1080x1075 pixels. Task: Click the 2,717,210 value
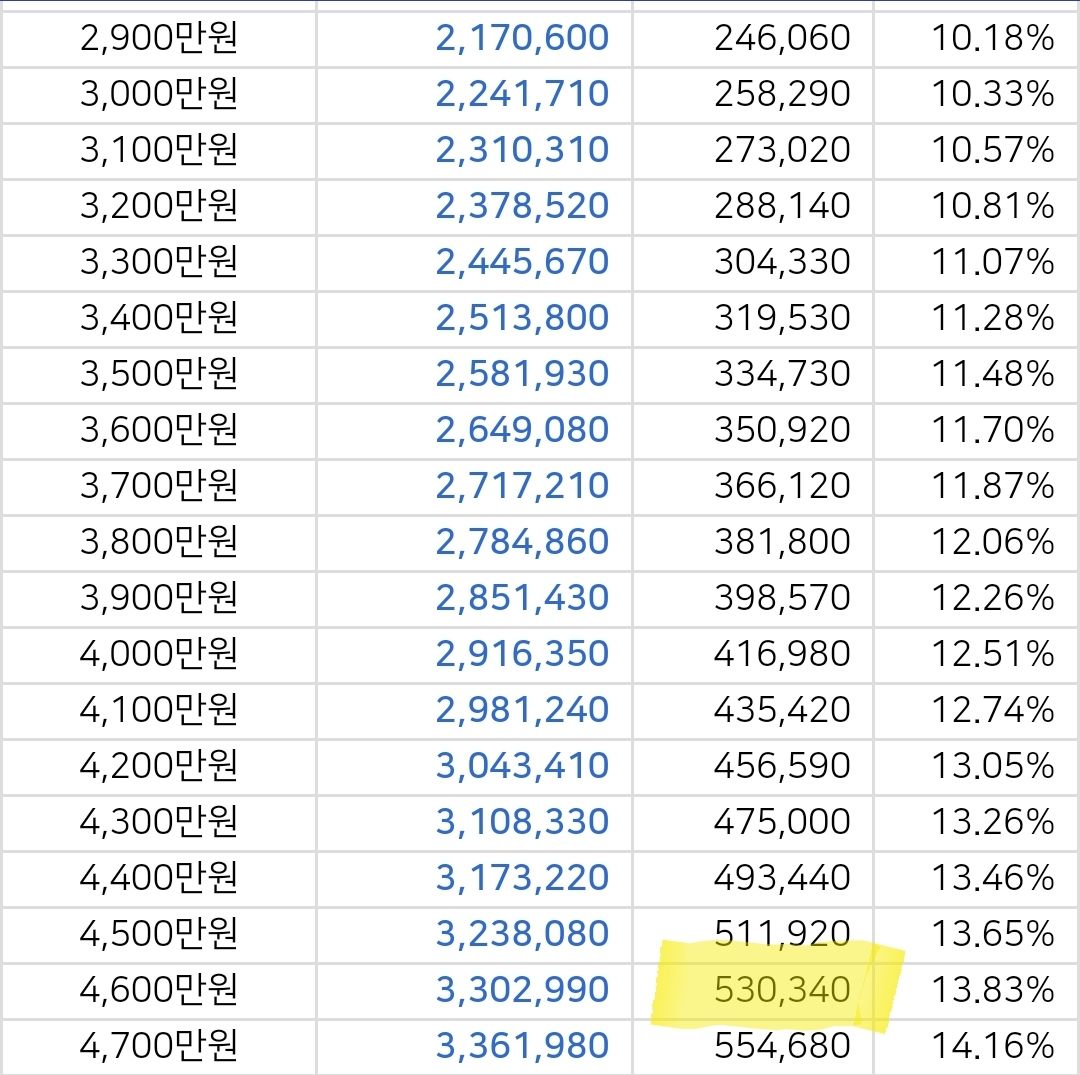(523, 486)
